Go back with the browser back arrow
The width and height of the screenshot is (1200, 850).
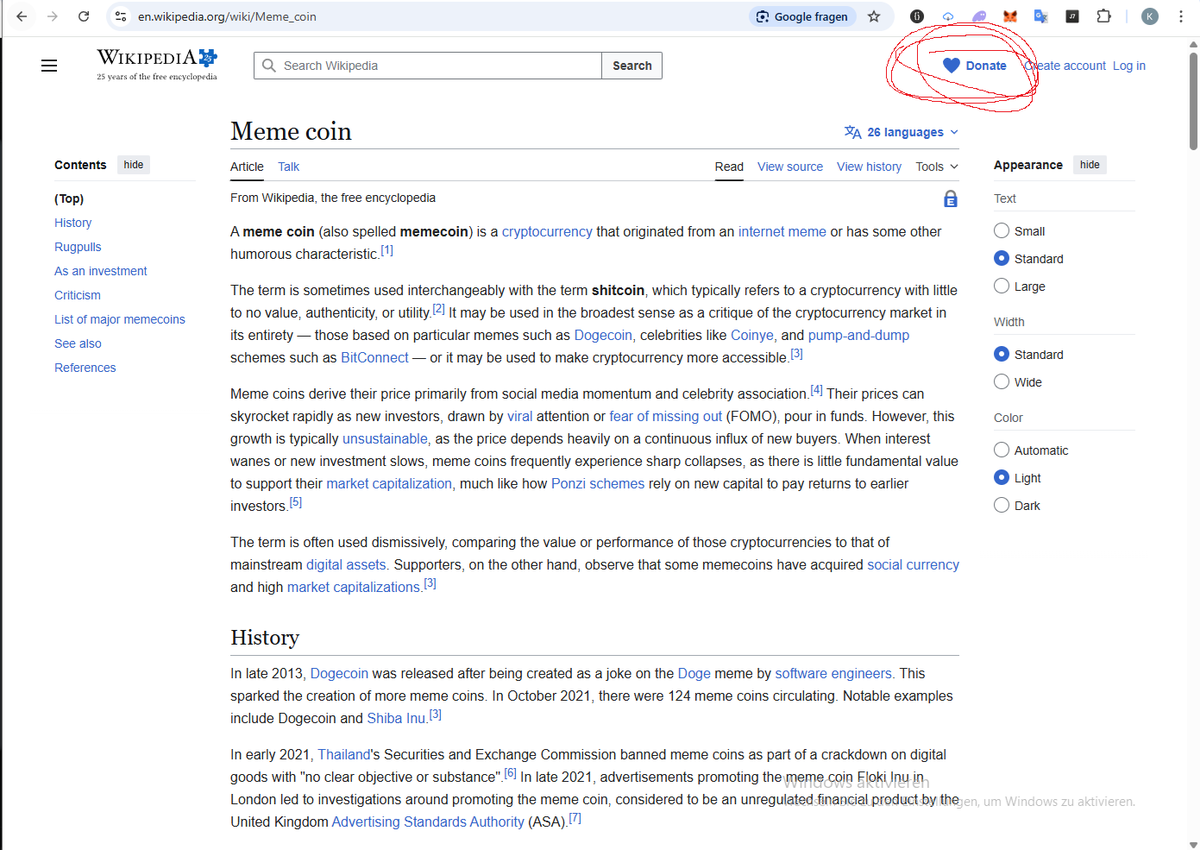click(x=22, y=16)
